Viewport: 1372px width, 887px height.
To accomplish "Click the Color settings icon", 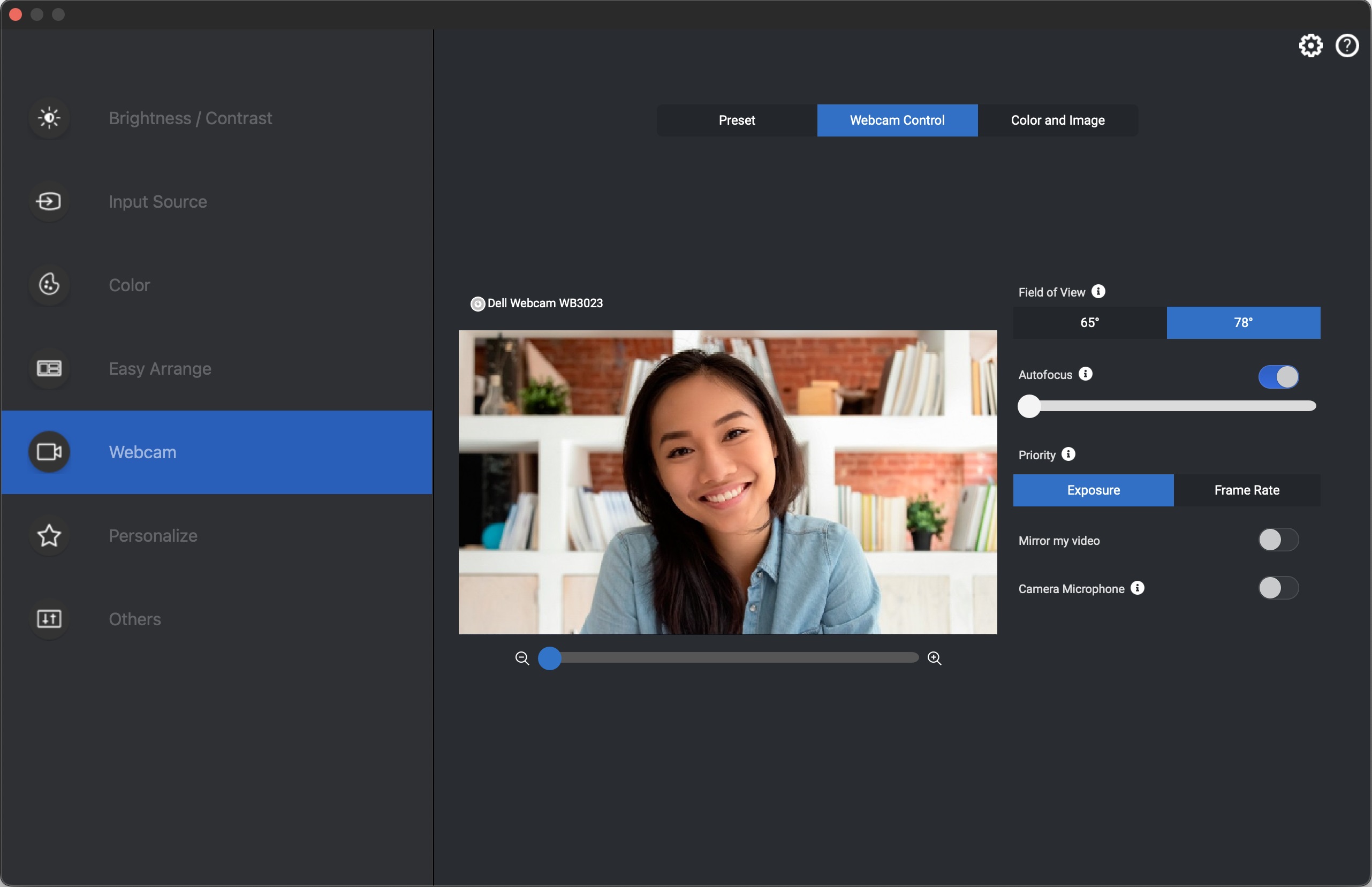I will tap(48, 283).
